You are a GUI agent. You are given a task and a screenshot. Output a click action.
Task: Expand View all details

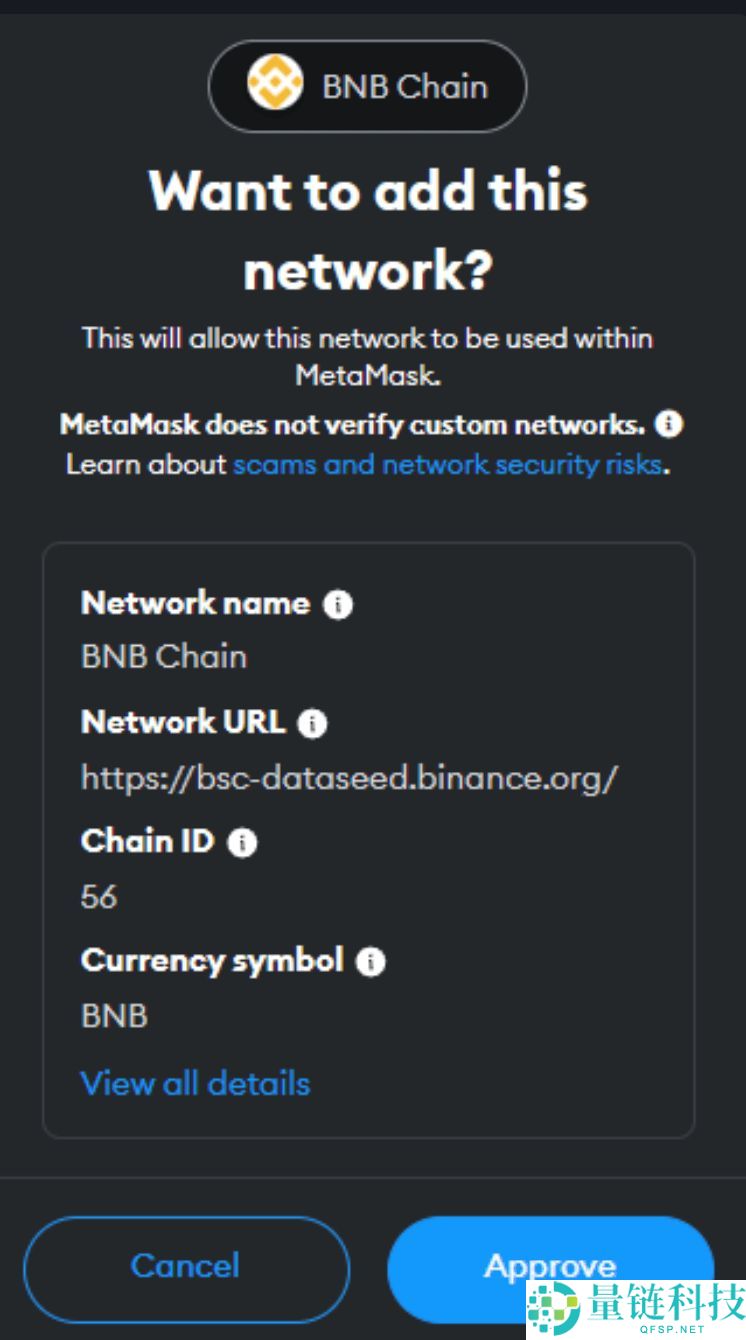[195, 1083]
